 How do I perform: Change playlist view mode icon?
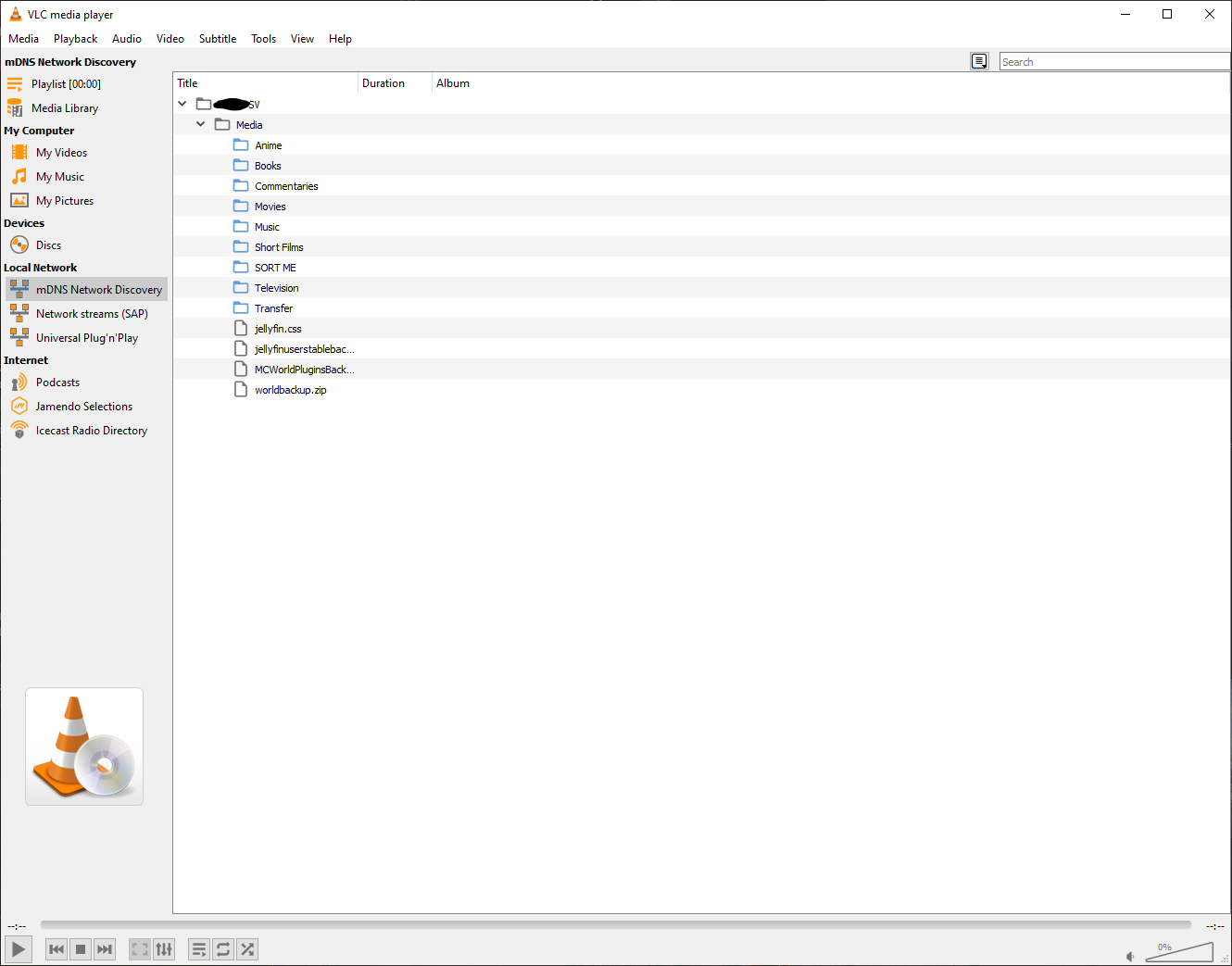tap(979, 62)
